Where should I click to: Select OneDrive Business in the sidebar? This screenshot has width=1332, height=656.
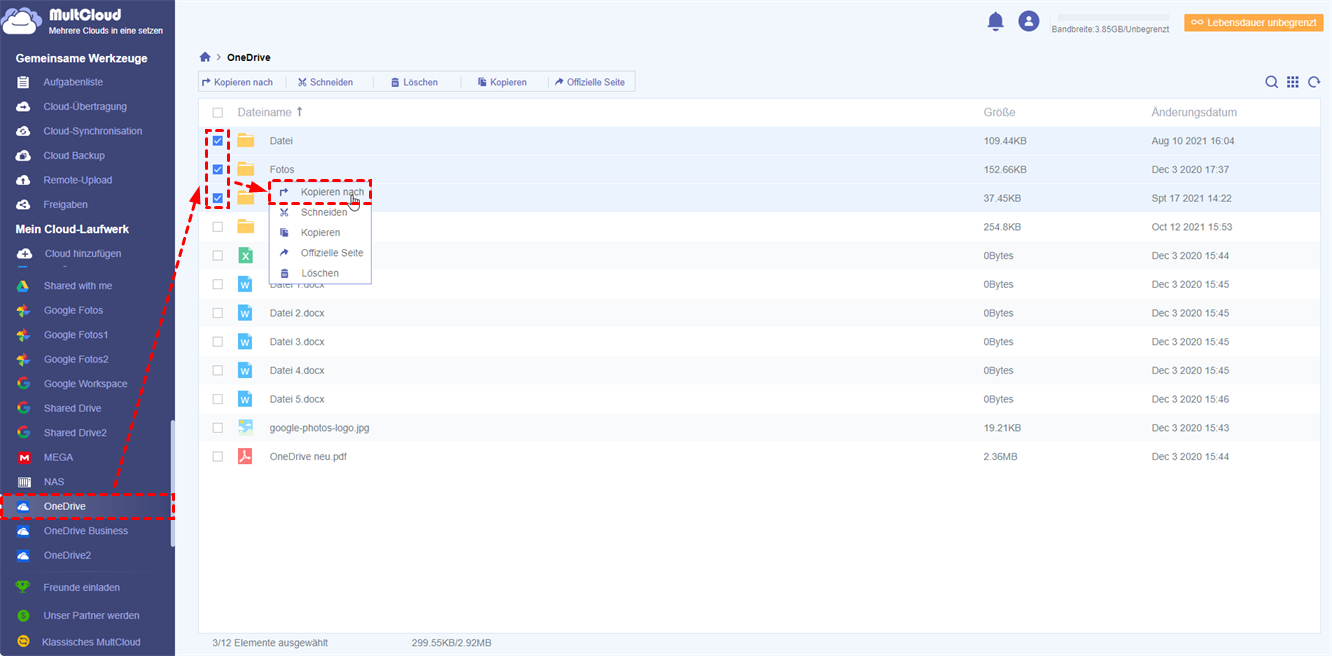pyautogui.click(x=86, y=531)
